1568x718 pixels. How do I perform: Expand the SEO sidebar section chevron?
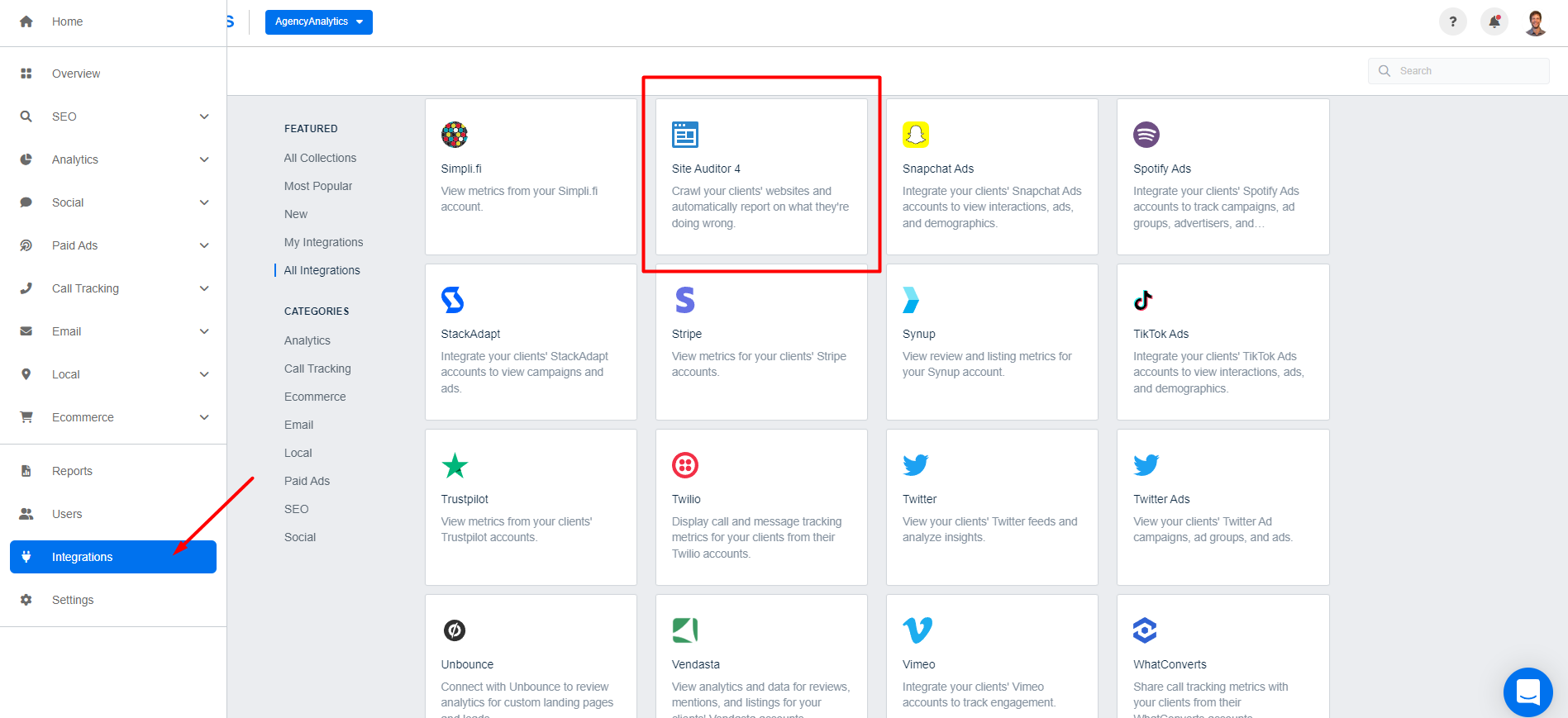[x=204, y=116]
